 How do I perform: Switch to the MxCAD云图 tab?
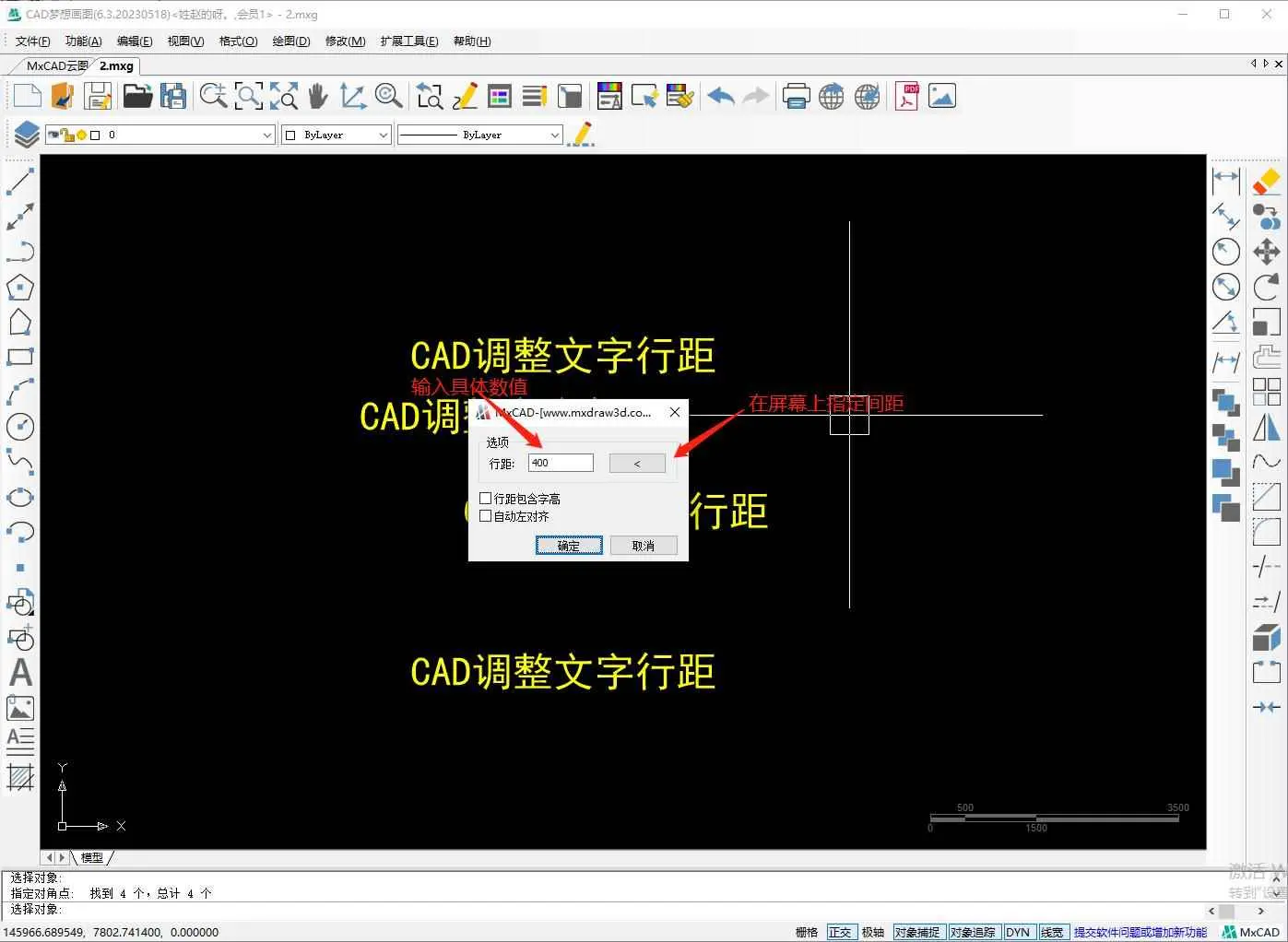click(x=57, y=66)
